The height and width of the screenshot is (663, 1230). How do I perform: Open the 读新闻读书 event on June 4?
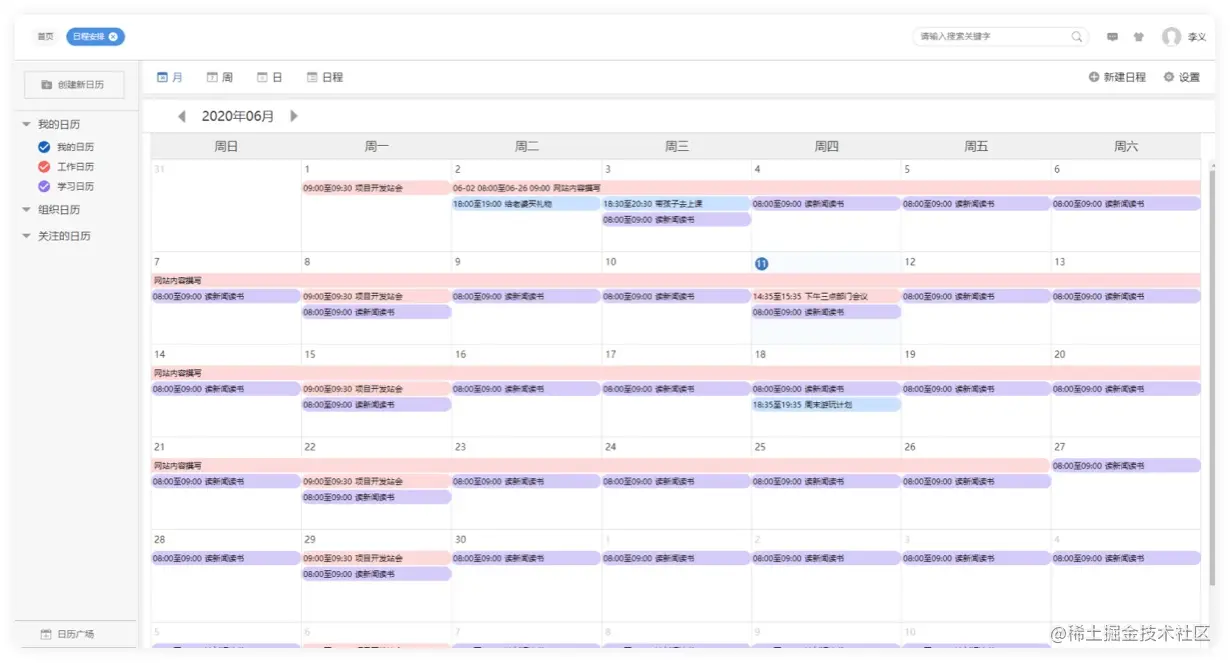click(x=826, y=204)
